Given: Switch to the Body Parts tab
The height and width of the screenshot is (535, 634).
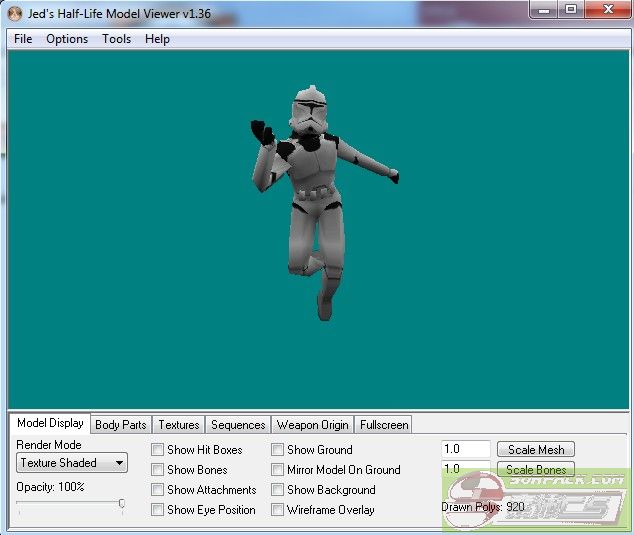Looking at the screenshot, I should (121, 425).
